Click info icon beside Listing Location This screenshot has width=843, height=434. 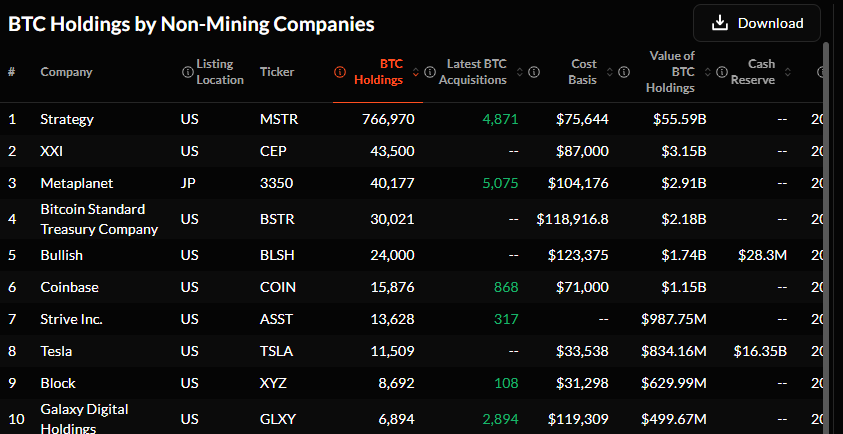[187, 72]
